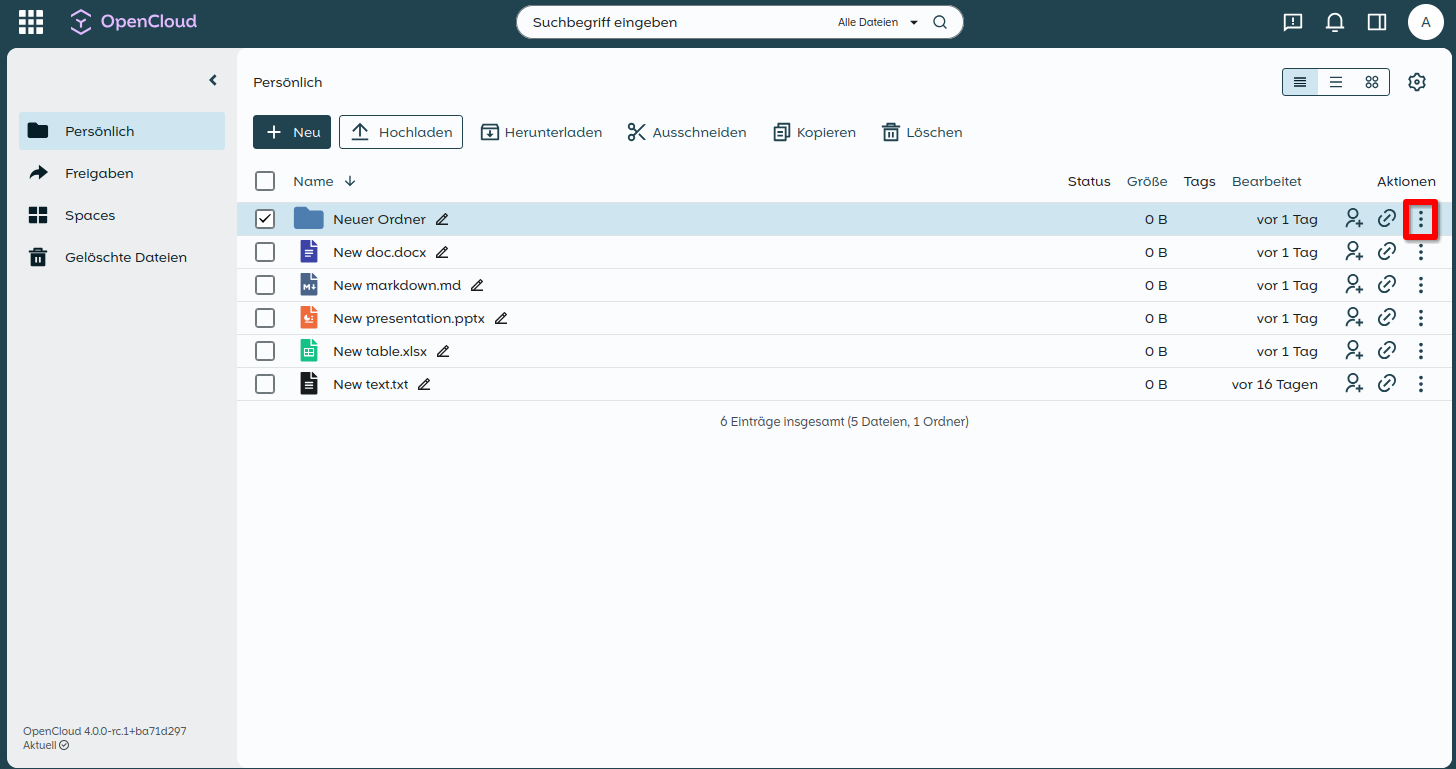
Task: Click share icon for New doc.docx
Action: click(x=1353, y=252)
